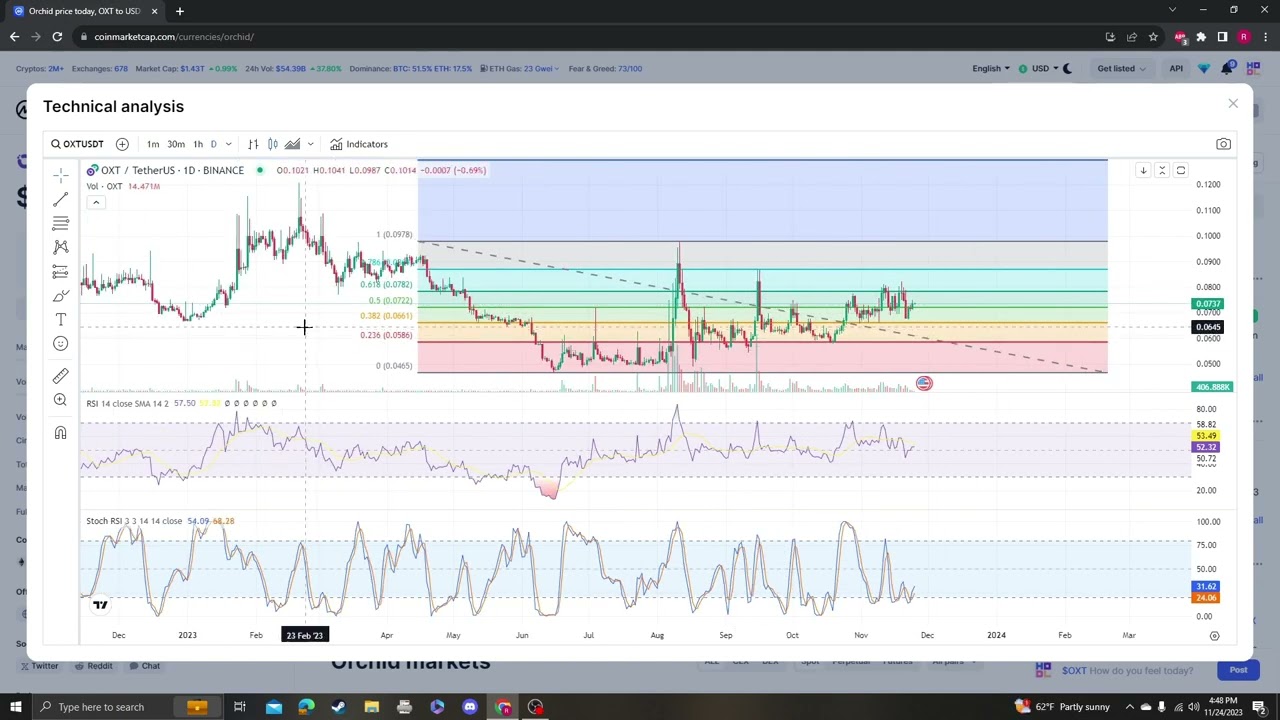Go back in the browser
Image resolution: width=1280 pixels, height=720 pixels.
(x=14, y=37)
